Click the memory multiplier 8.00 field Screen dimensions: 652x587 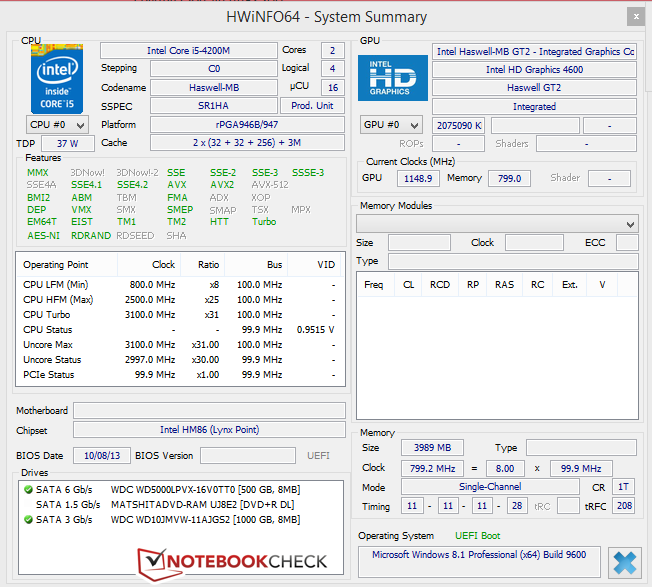pos(505,469)
